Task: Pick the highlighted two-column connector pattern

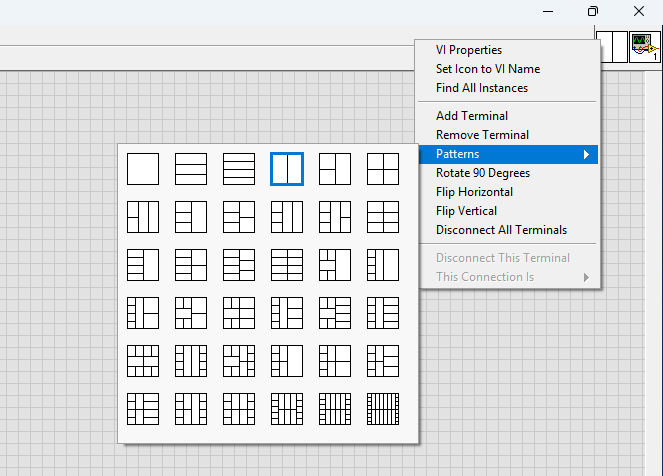Action: coord(287,169)
